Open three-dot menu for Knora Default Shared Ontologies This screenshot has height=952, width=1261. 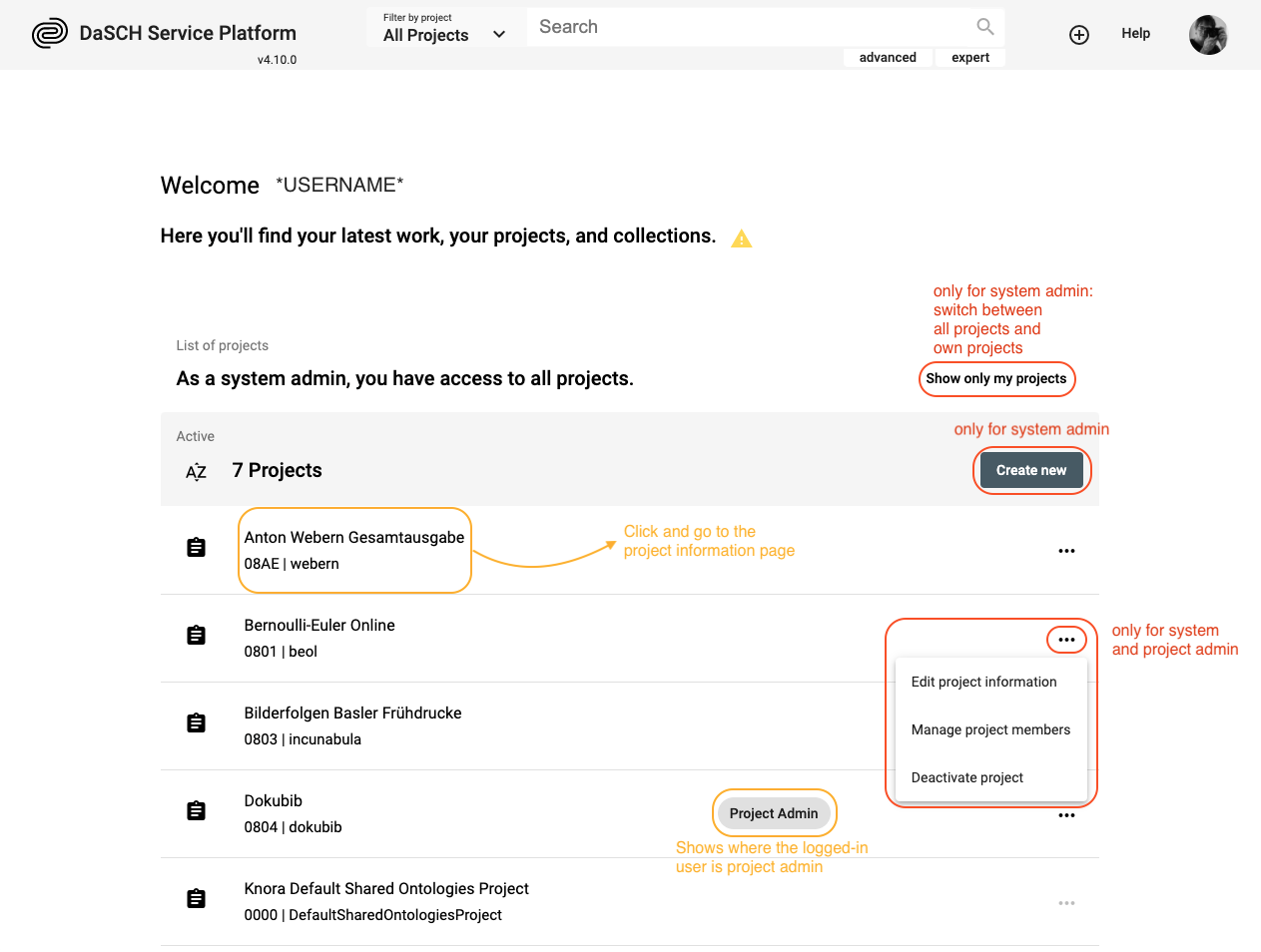click(1066, 903)
